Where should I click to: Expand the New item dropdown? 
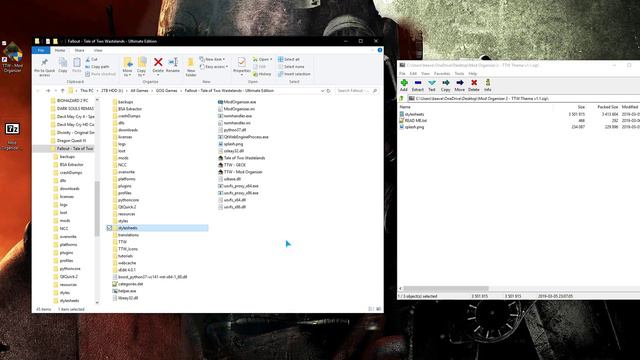213,60
